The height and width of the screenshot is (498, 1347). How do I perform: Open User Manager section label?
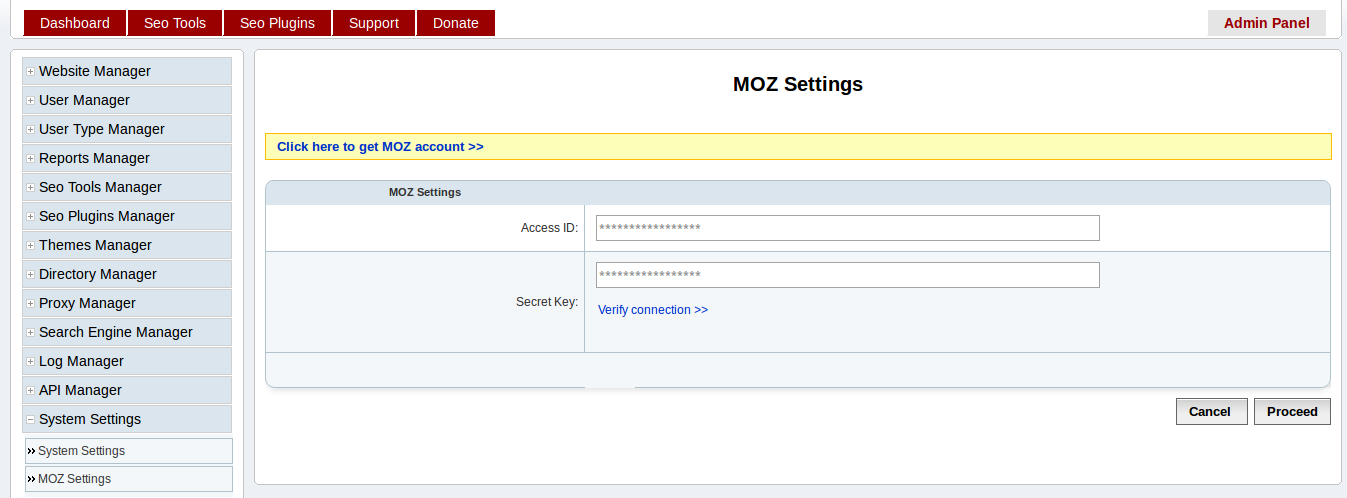[x=84, y=100]
